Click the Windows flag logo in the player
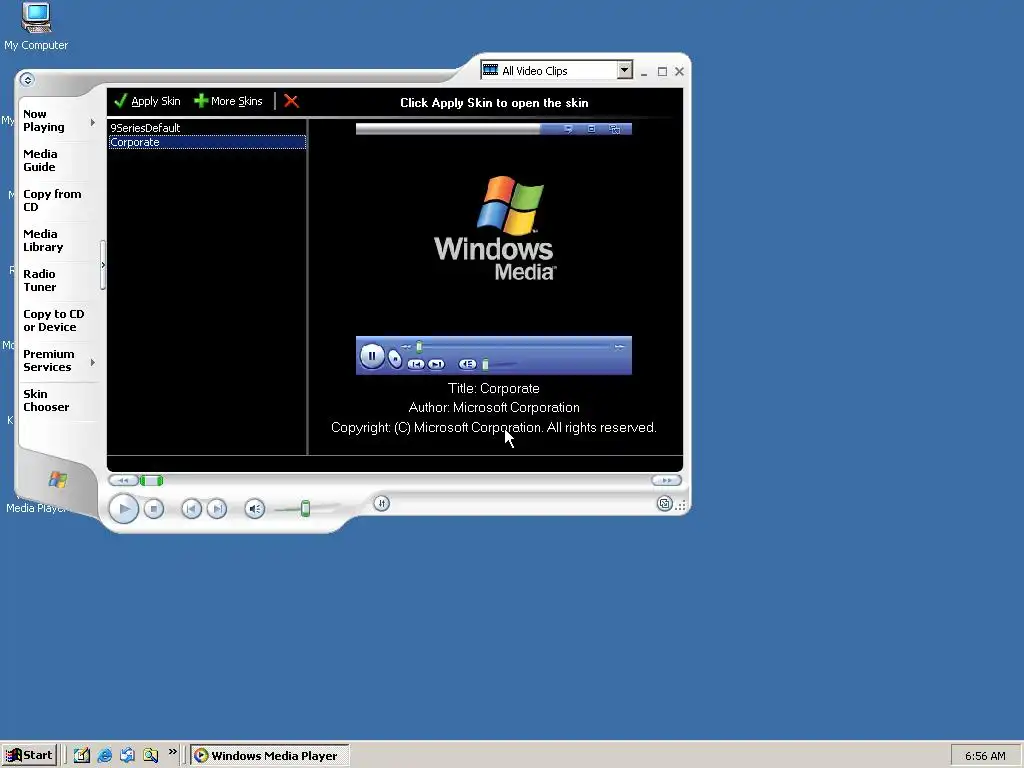The image size is (1024, 768). [x=57, y=480]
